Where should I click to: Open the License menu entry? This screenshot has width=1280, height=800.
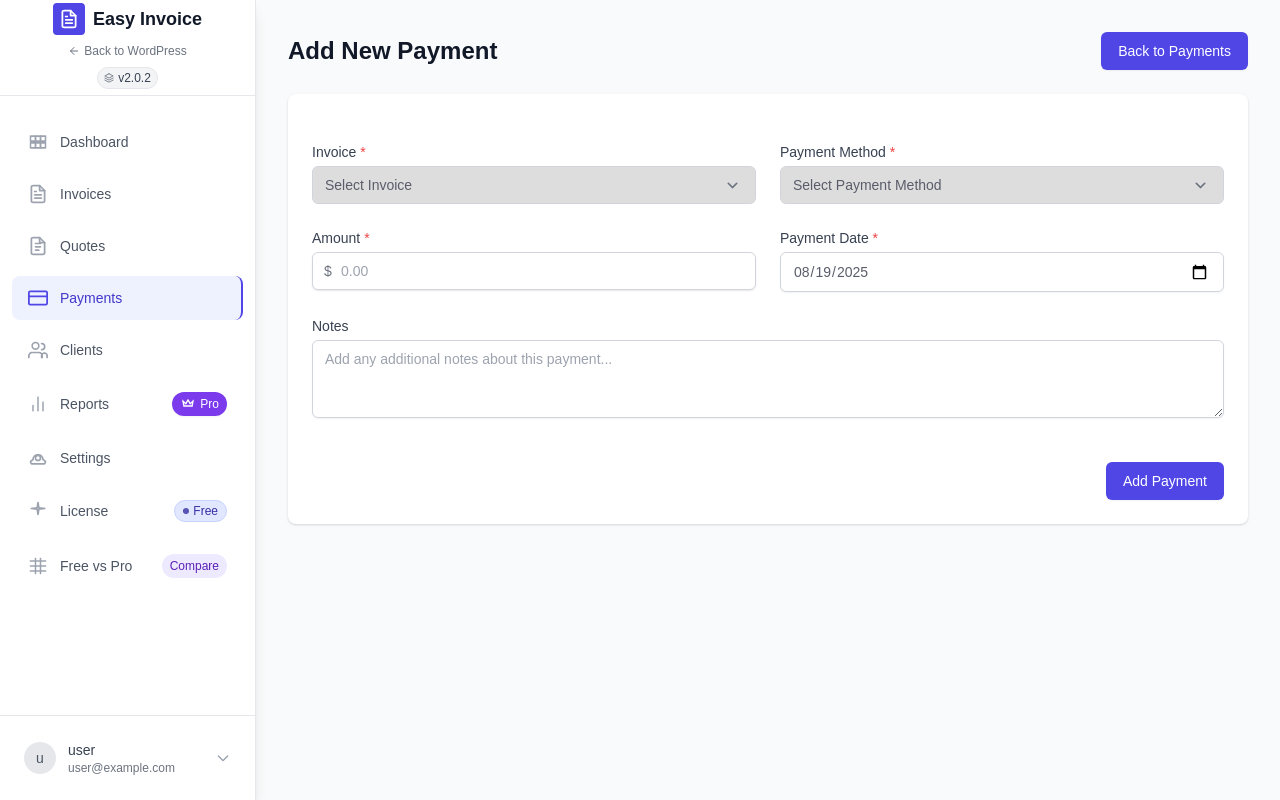point(127,511)
